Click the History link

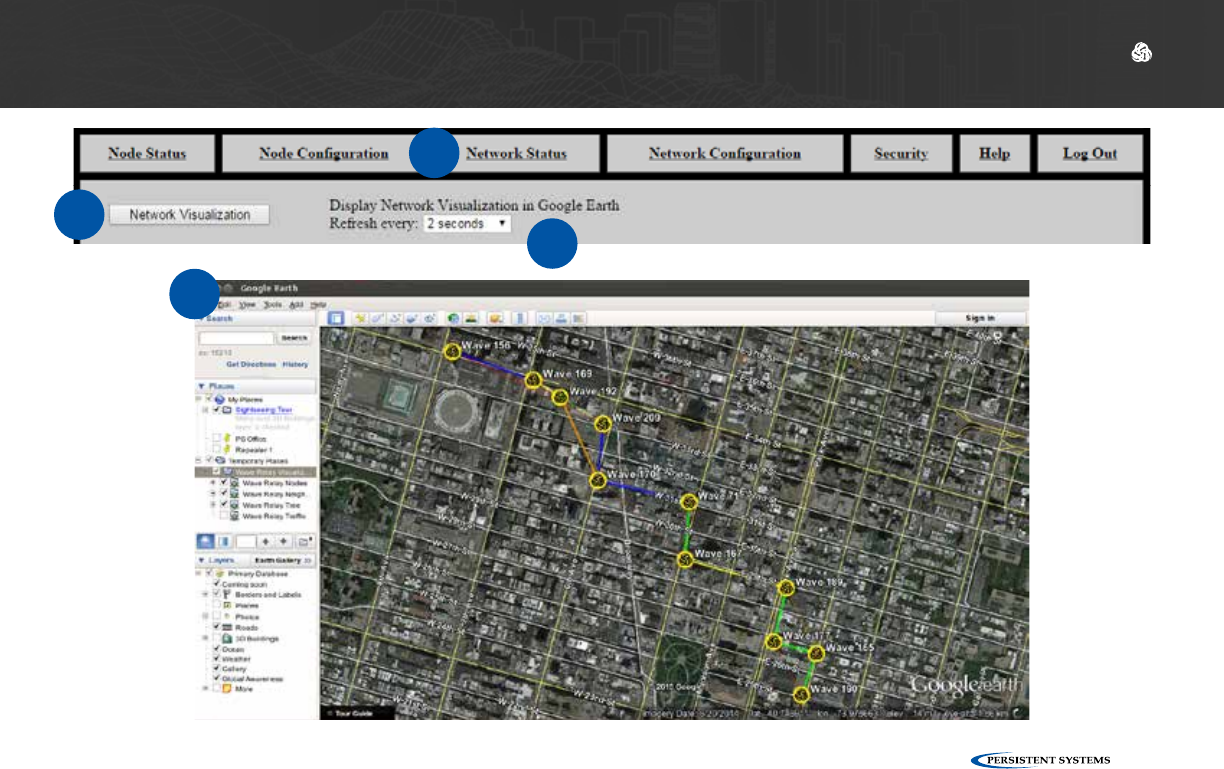(x=295, y=364)
